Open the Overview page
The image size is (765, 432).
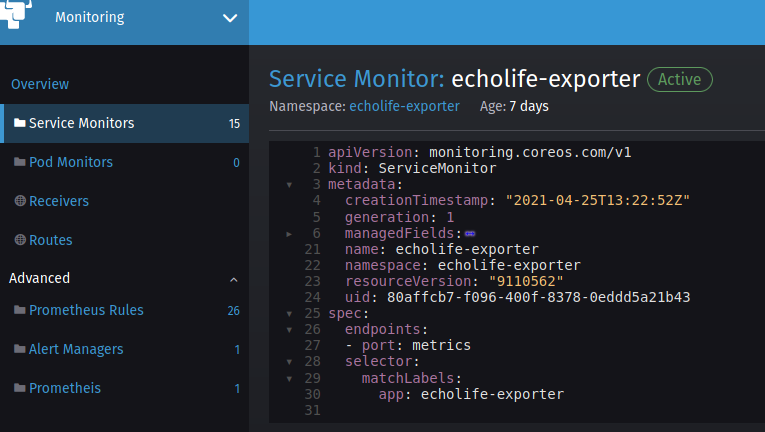[40, 84]
